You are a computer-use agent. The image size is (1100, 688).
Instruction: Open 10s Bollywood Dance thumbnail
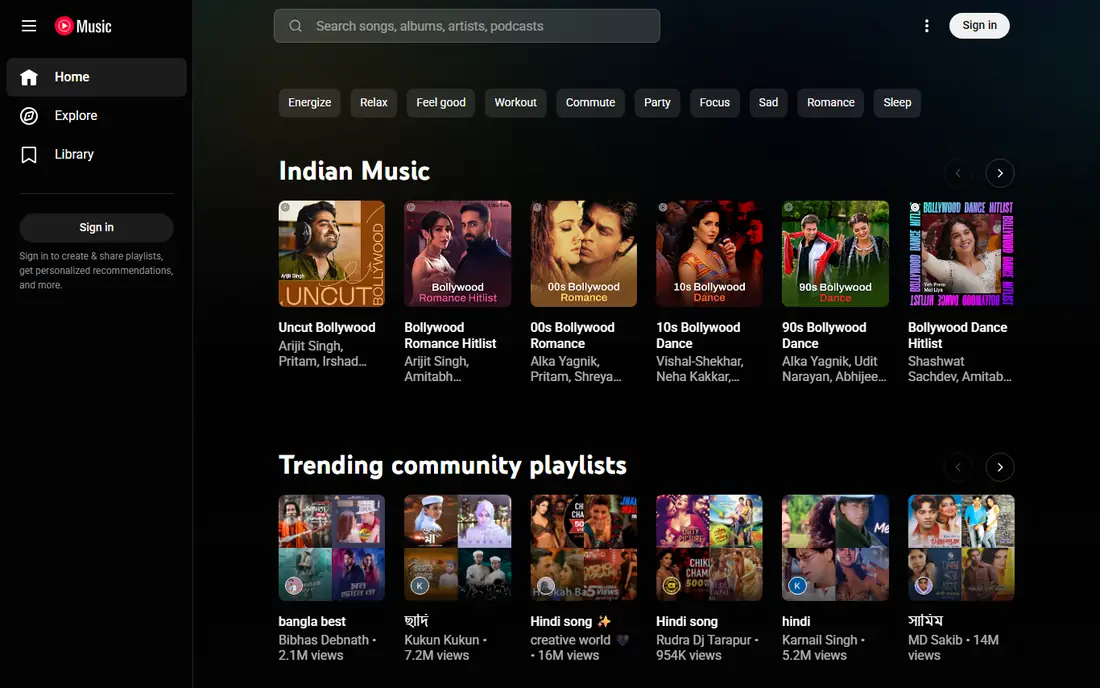(x=709, y=254)
